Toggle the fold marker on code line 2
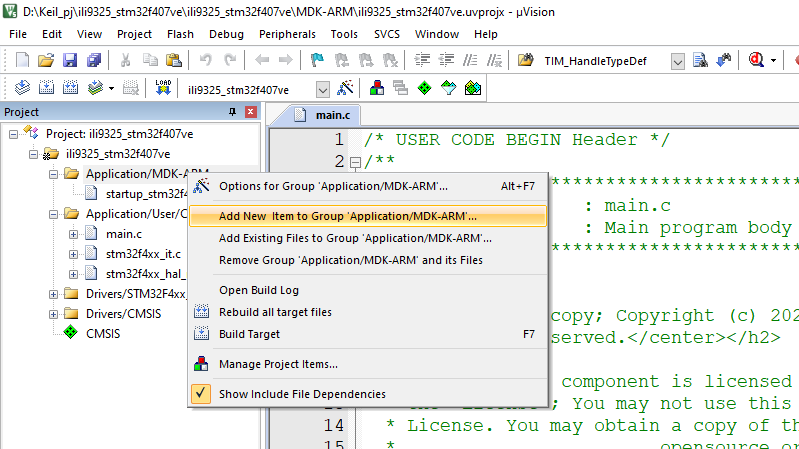This screenshot has height=449, width=799. [355, 163]
